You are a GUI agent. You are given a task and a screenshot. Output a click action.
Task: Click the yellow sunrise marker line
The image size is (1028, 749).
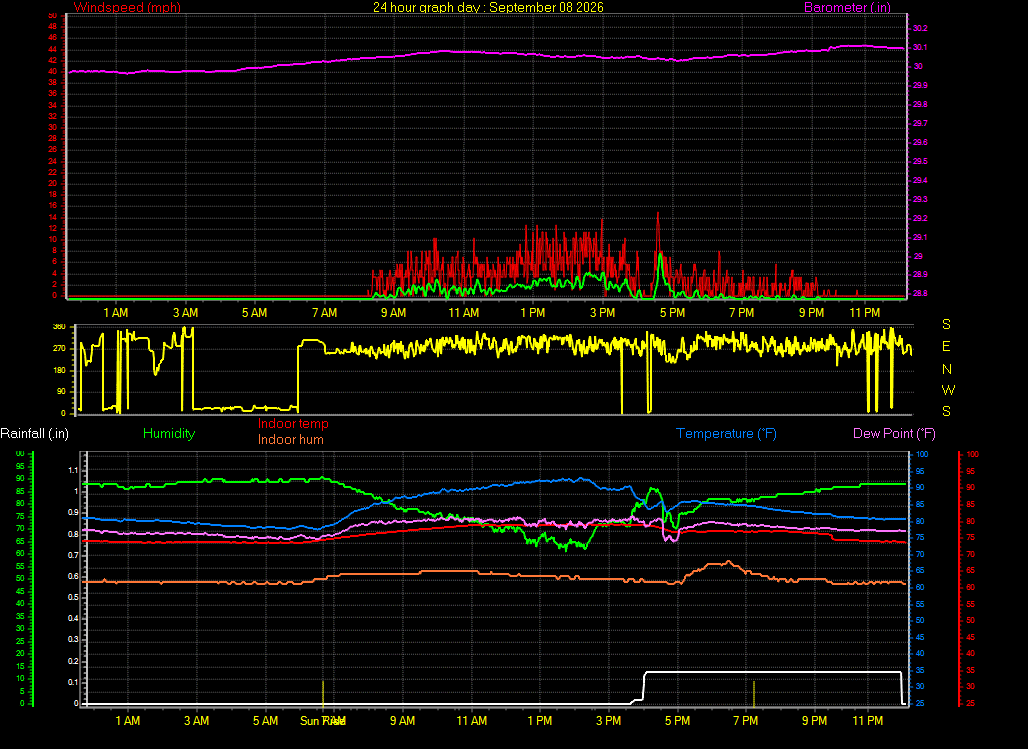pyautogui.click(x=323, y=693)
